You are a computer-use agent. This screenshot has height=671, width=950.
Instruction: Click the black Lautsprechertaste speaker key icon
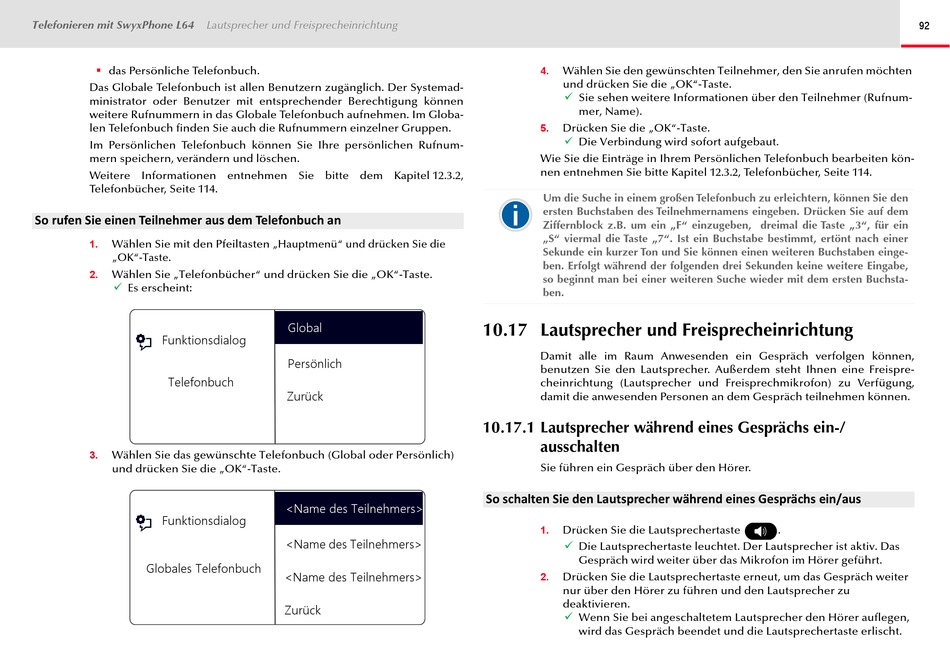click(760, 531)
